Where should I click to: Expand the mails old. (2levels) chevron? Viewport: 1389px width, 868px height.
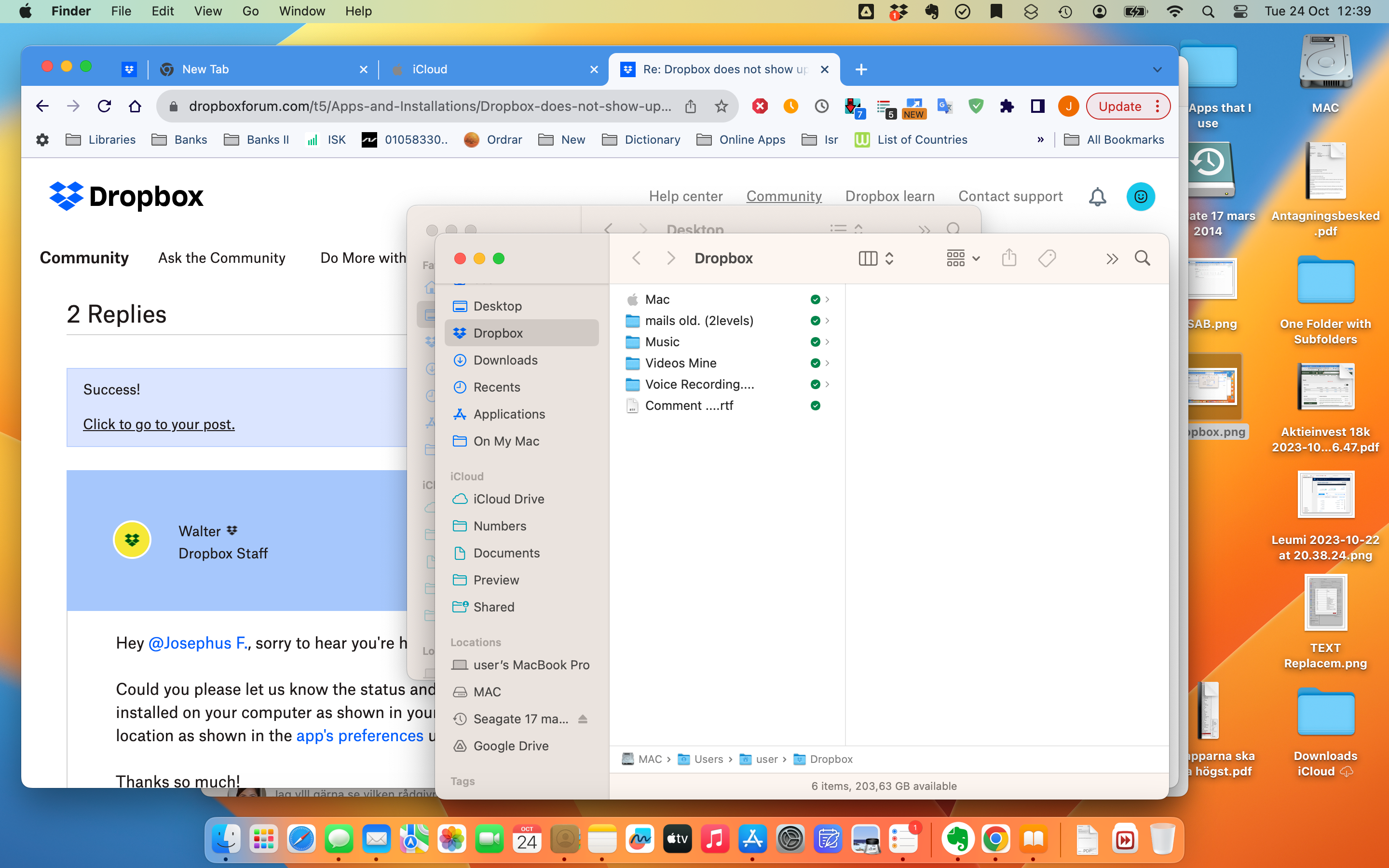(x=827, y=321)
